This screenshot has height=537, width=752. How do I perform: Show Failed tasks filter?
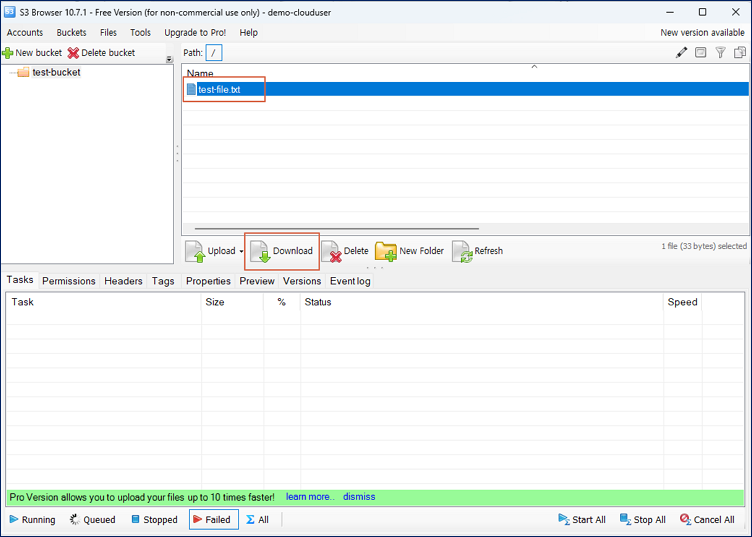click(x=213, y=520)
